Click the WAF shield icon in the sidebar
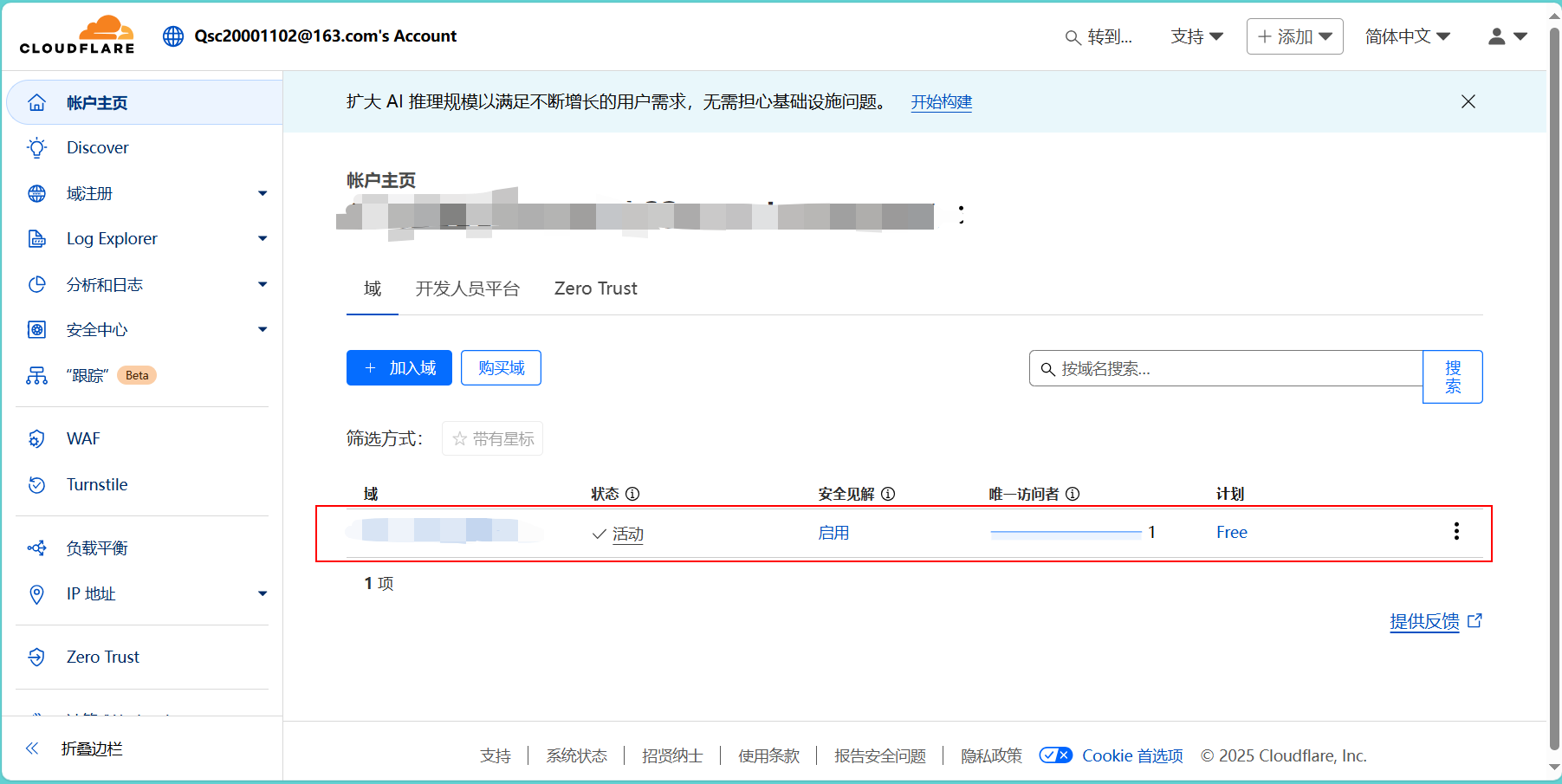This screenshot has width=1562, height=784. pos(36,439)
